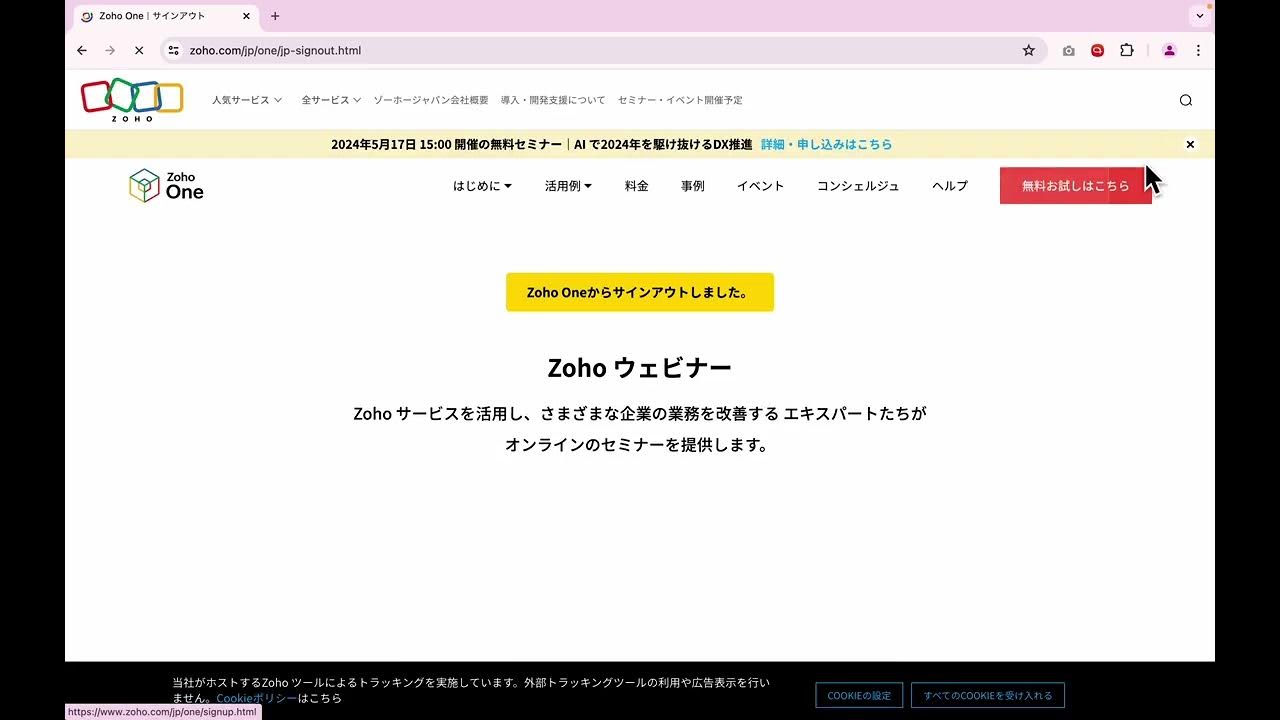Open a new browser tab with plus

(x=275, y=16)
